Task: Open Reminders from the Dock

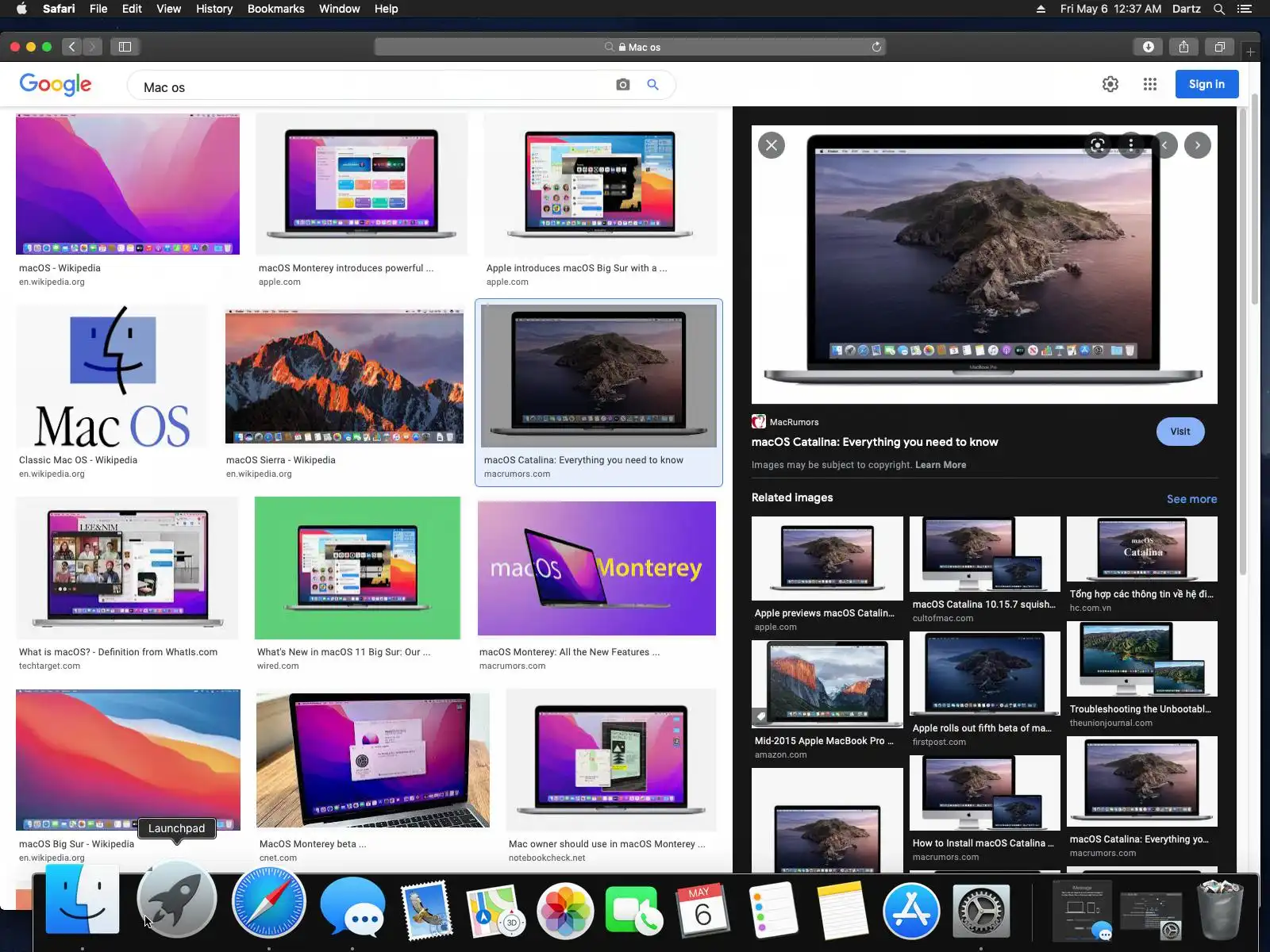Action: click(x=773, y=910)
